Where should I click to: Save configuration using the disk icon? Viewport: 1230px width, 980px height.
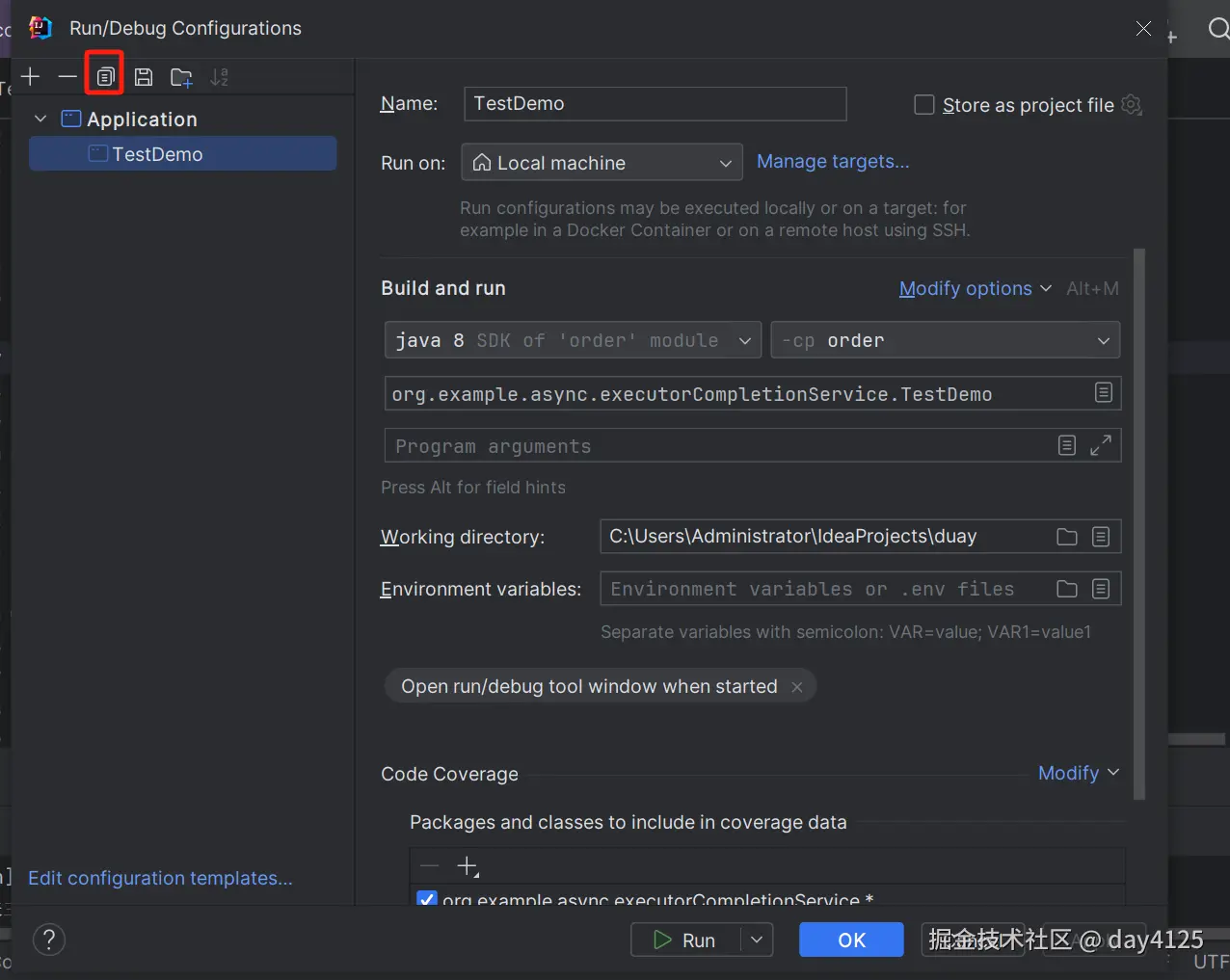click(x=144, y=77)
